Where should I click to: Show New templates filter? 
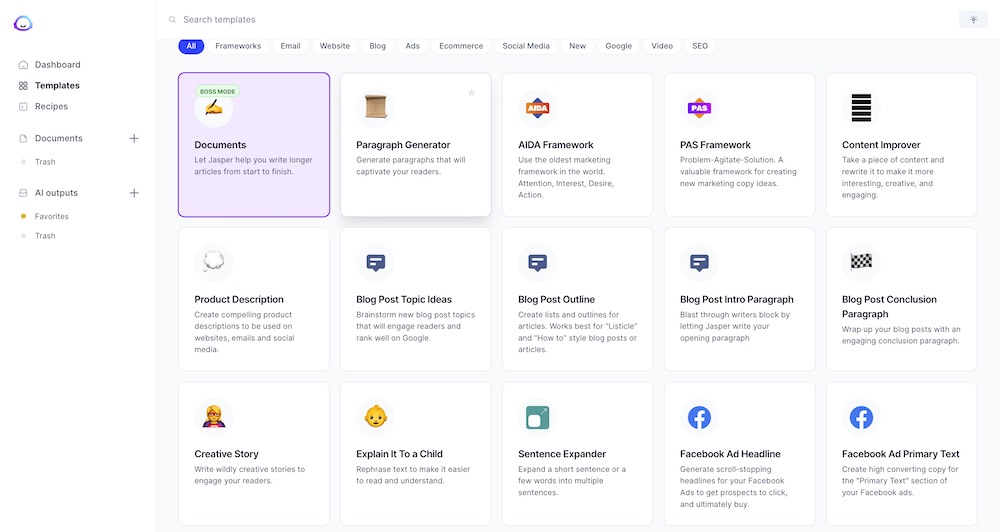point(578,46)
